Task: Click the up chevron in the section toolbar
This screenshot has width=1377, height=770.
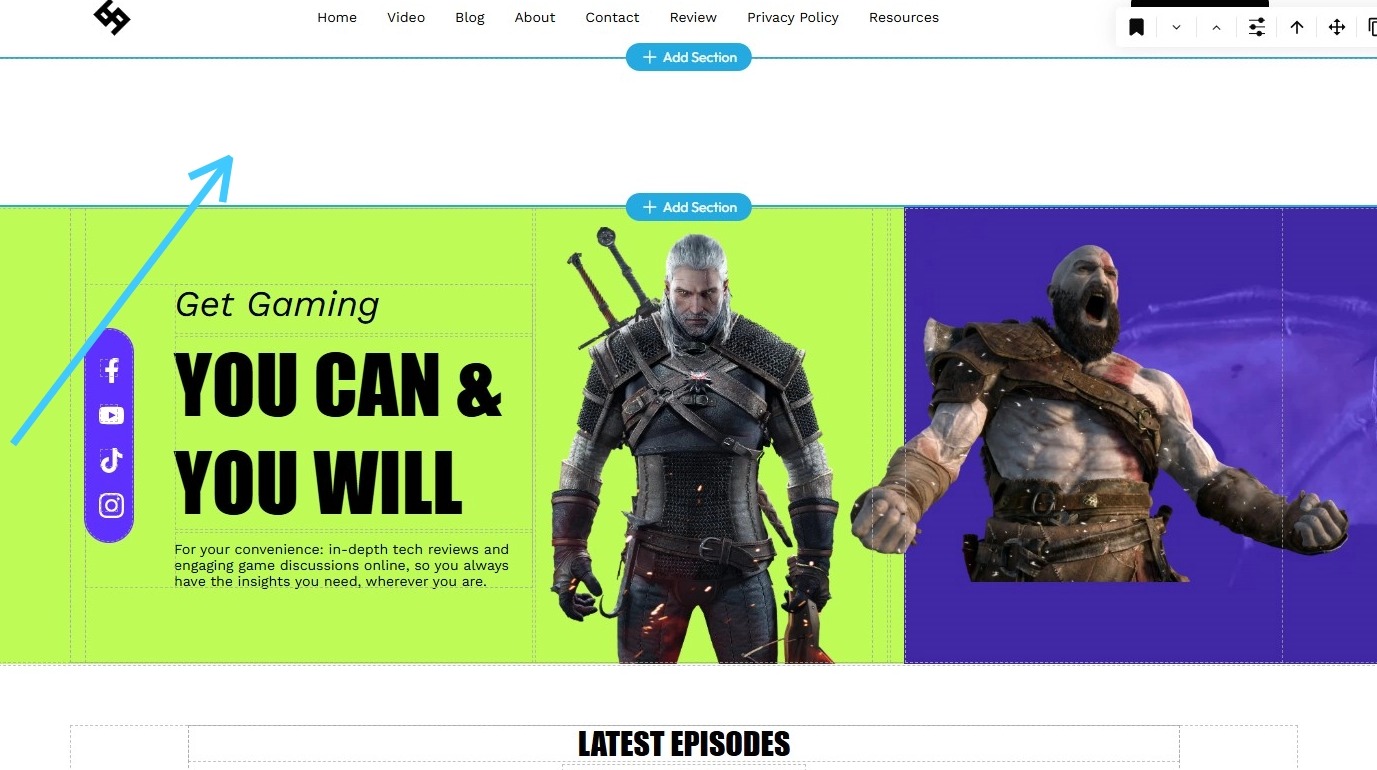Action: (x=1217, y=27)
